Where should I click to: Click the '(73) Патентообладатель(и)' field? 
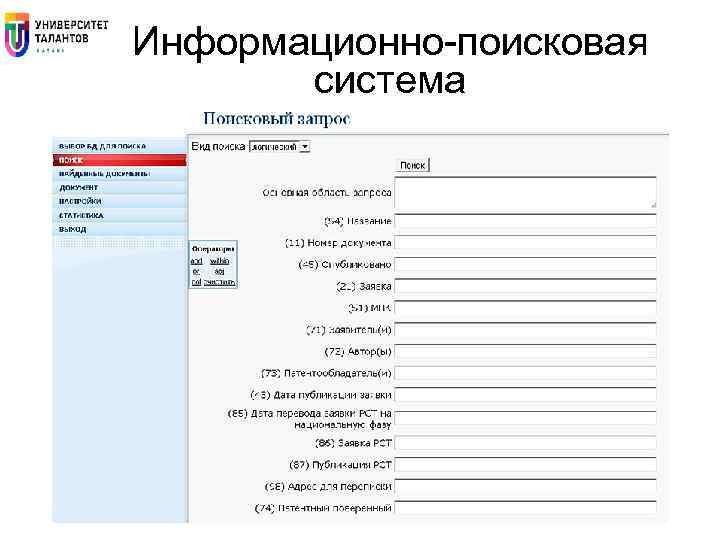point(525,373)
